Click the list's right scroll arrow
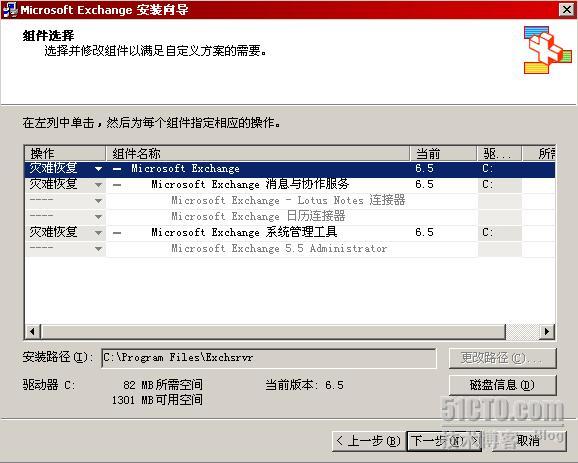The image size is (578, 463). pyautogui.click(x=547, y=331)
